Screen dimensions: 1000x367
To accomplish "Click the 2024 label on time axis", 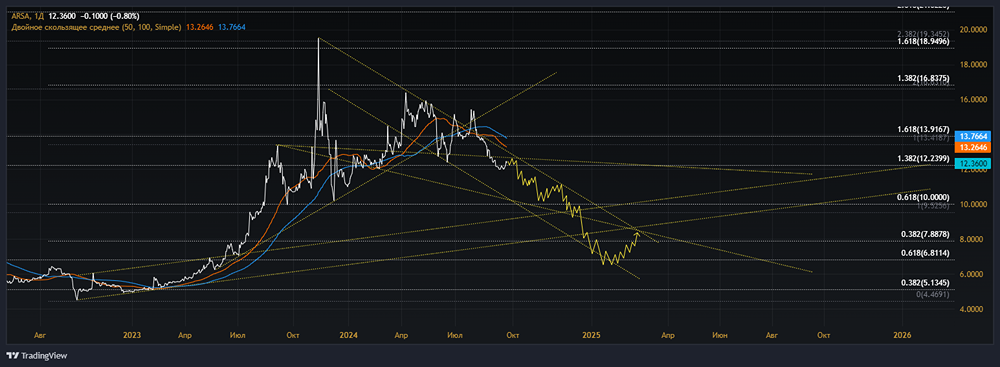I will pos(348,334).
